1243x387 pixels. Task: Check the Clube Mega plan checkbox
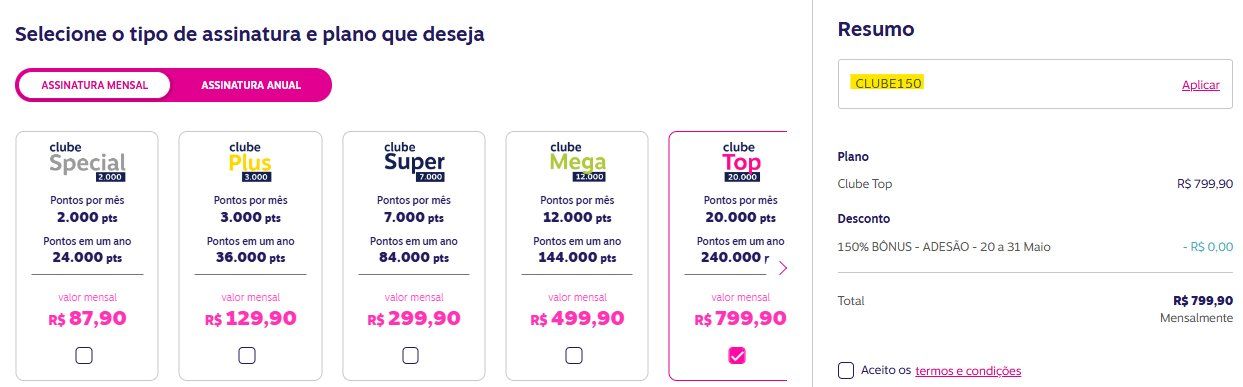pyautogui.click(x=574, y=355)
